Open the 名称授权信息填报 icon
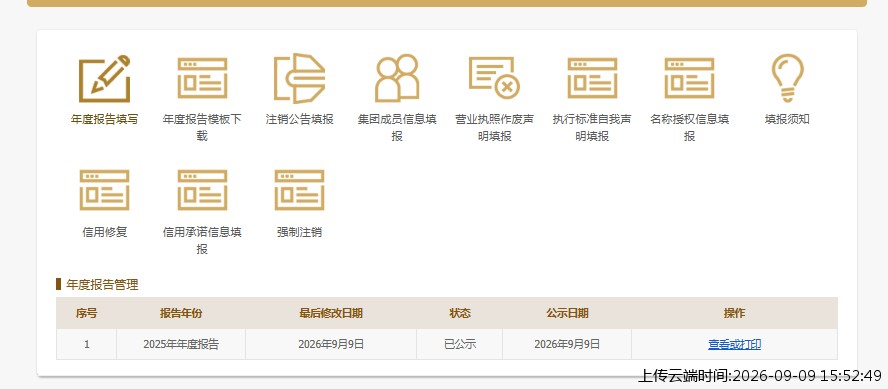 click(x=689, y=78)
